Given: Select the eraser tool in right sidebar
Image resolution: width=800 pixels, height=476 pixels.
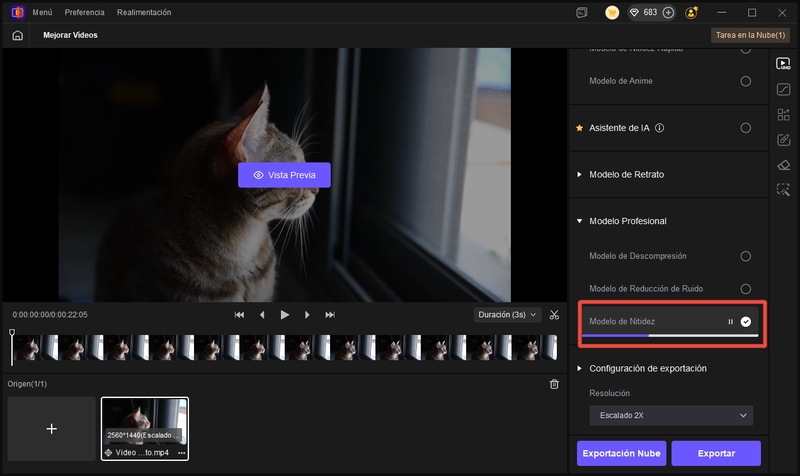Looking at the screenshot, I should tap(783, 165).
